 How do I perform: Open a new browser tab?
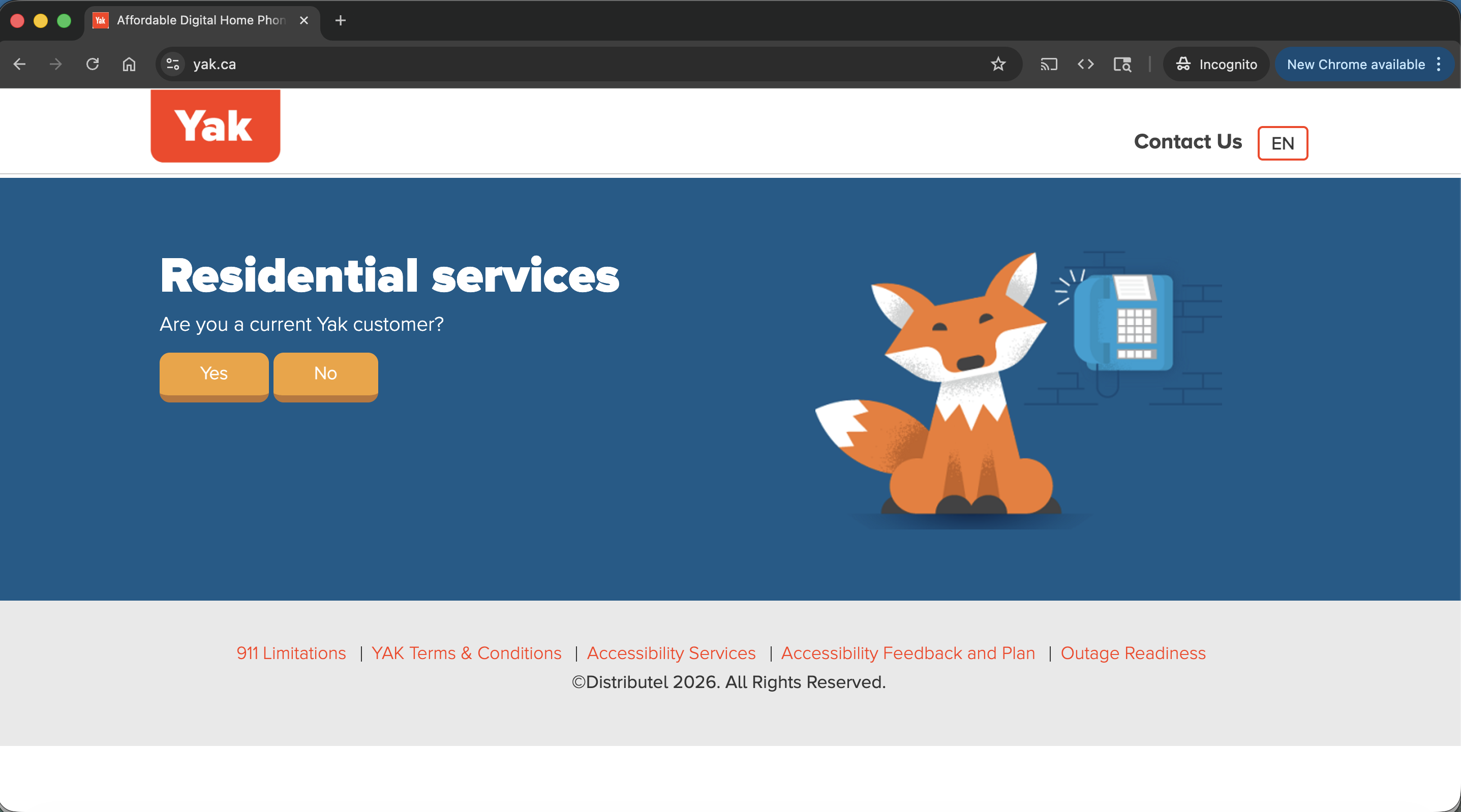point(340,20)
